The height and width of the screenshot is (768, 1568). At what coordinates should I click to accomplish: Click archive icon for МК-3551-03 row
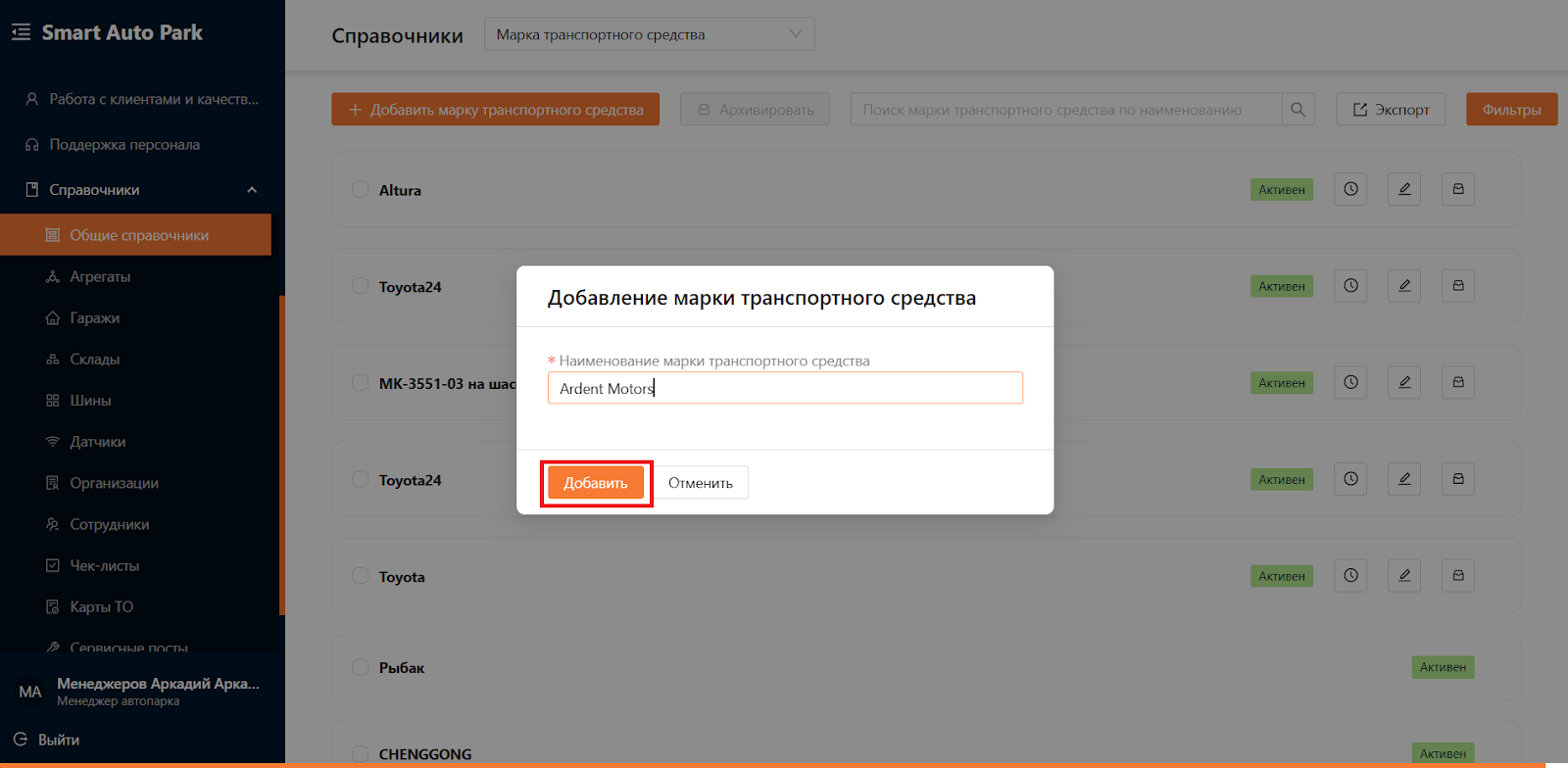(x=1458, y=382)
